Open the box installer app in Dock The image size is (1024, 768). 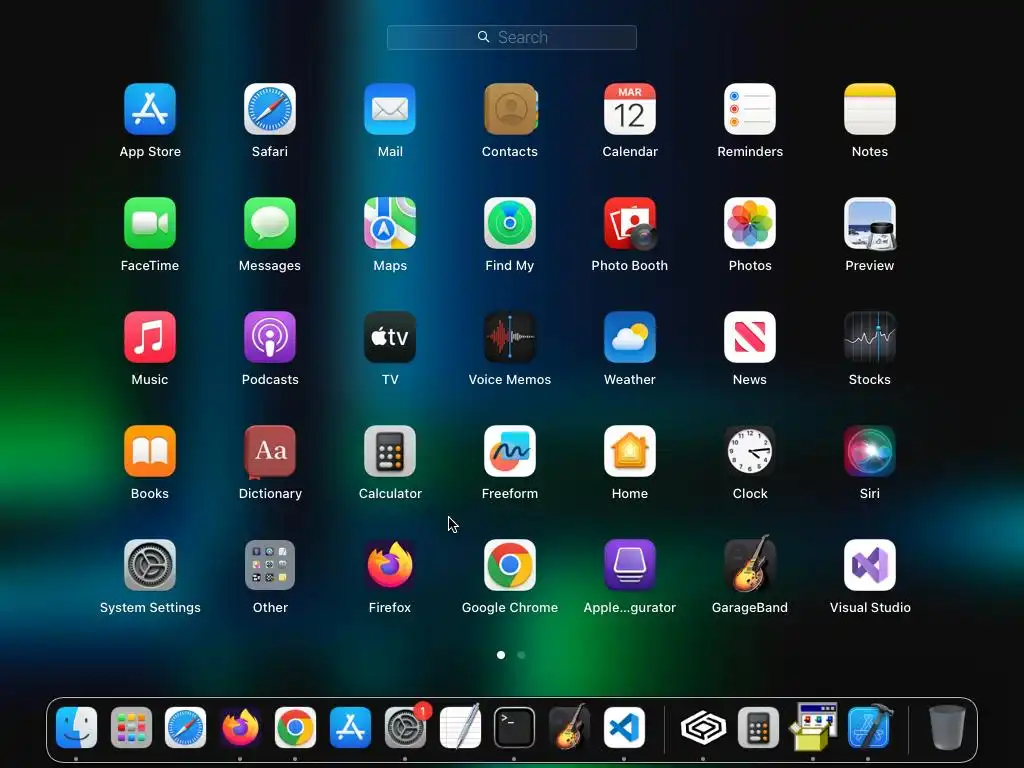(813, 727)
